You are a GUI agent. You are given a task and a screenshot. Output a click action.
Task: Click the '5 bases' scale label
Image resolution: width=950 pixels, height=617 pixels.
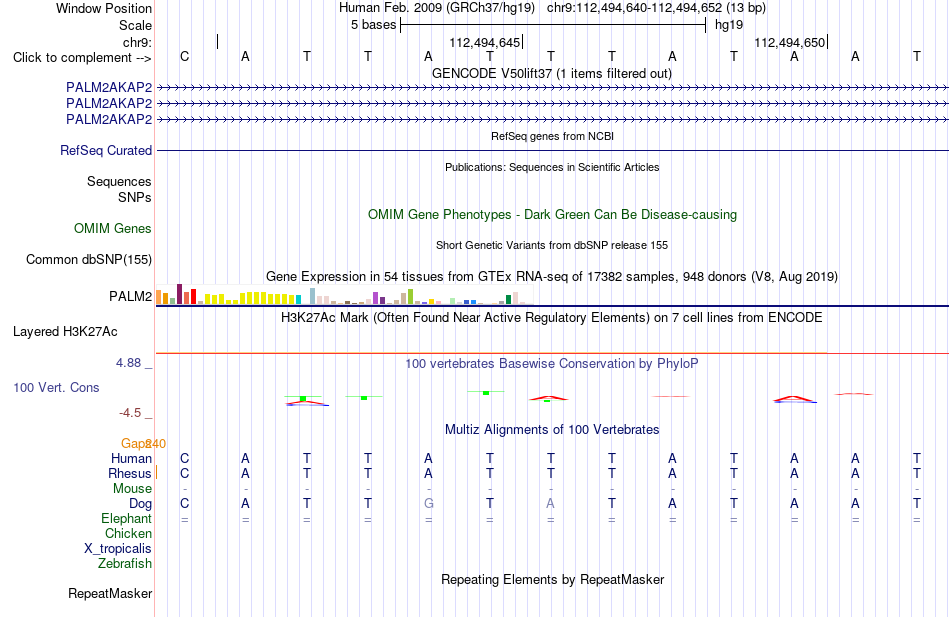373,25
